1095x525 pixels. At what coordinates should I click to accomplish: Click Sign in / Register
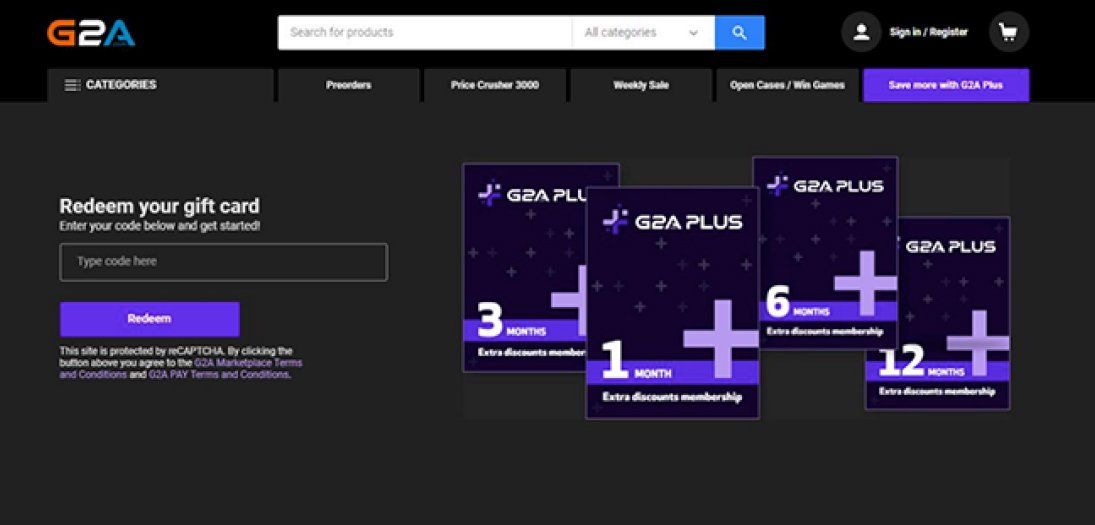click(928, 32)
